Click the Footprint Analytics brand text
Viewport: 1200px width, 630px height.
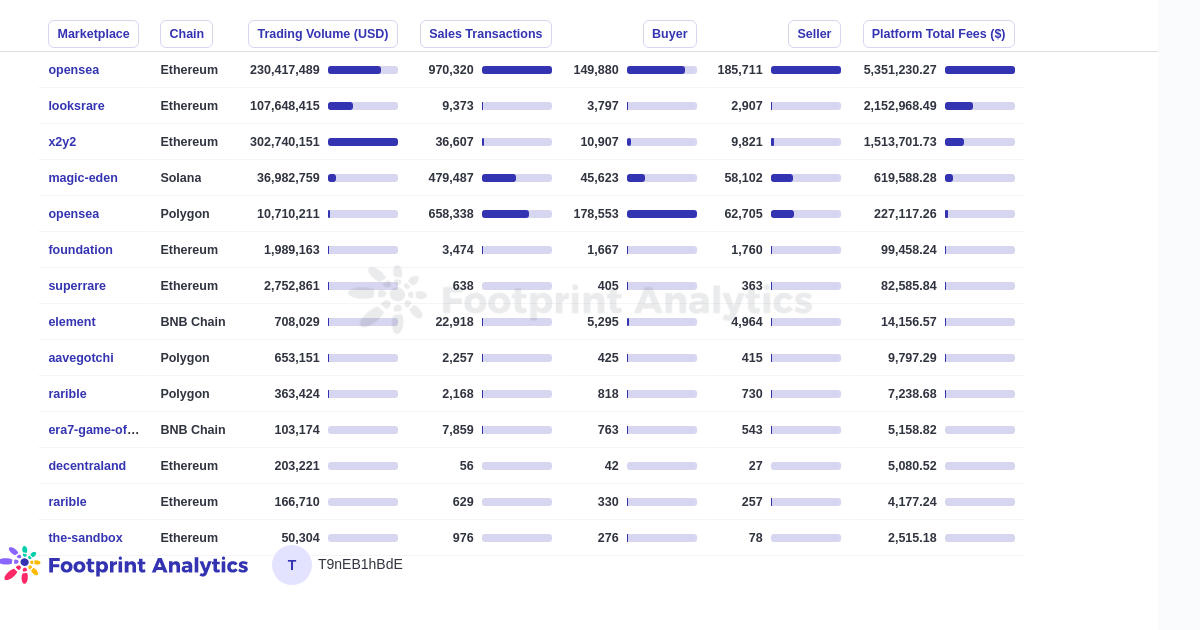point(148,565)
